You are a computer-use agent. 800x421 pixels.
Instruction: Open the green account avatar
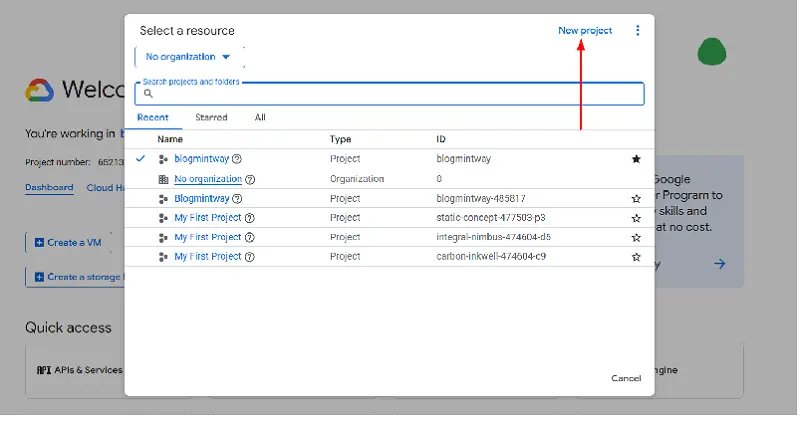[x=712, y=52]
